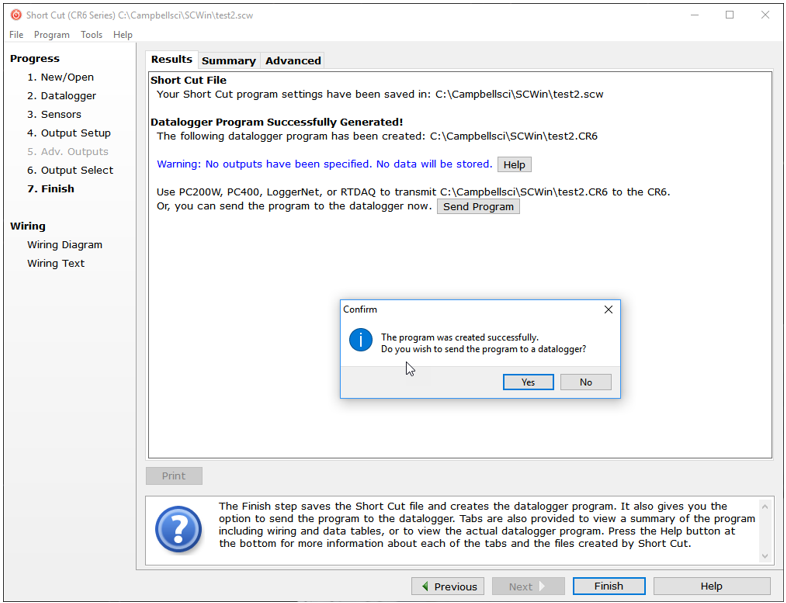The image size is (786, 603).
Task: Click the Progress heading in sidebar
Action: [x=35, y=58]
